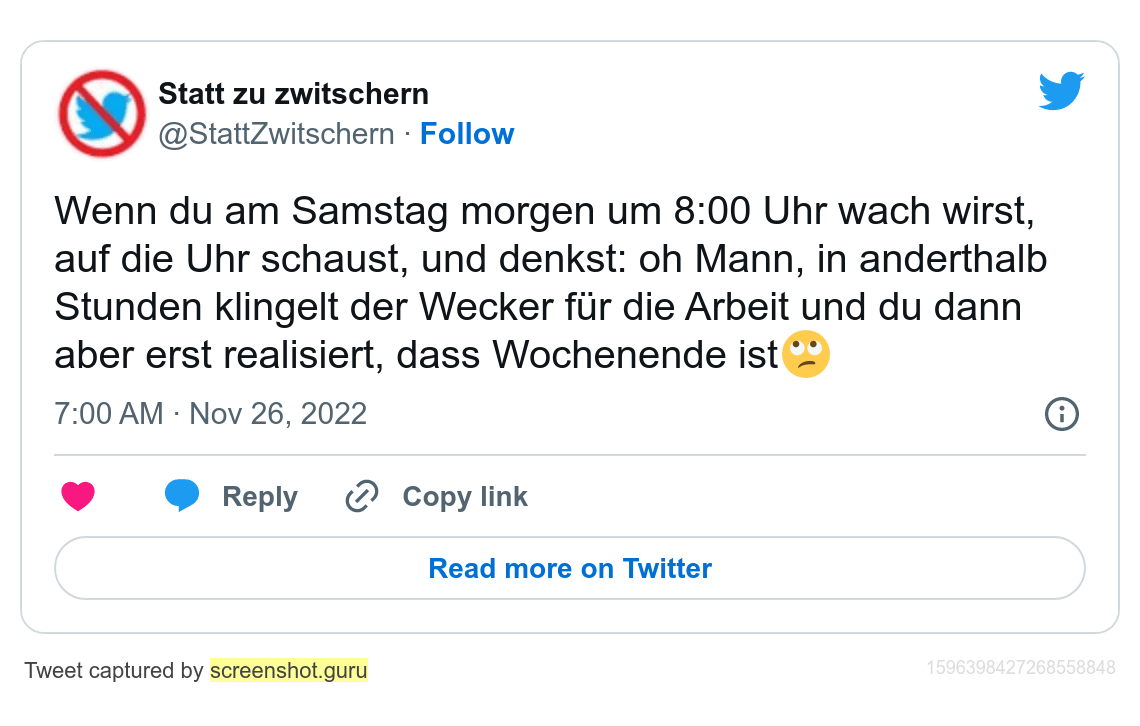Click the blue reply speech bubble icon
The height and width of the screenshot is (726, 1140).
click(182, 495)
